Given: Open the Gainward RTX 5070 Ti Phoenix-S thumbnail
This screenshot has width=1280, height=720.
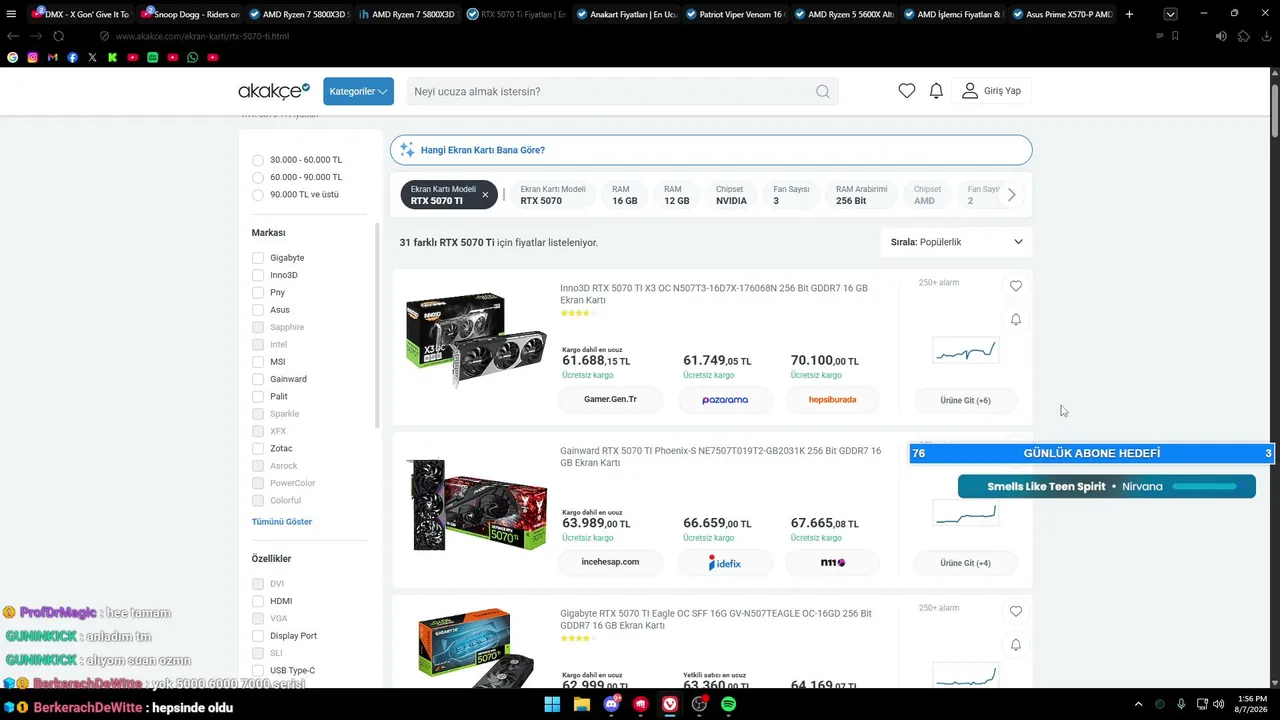Looking at the screenshot, I should (478, 505).
